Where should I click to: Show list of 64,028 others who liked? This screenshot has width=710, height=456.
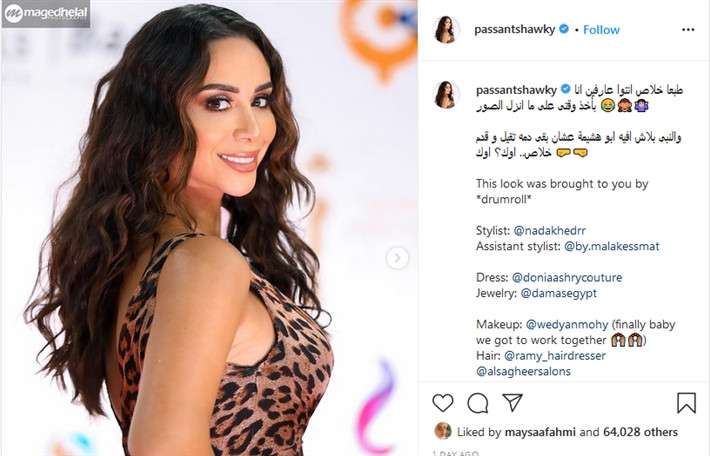[x=640, y=432]
